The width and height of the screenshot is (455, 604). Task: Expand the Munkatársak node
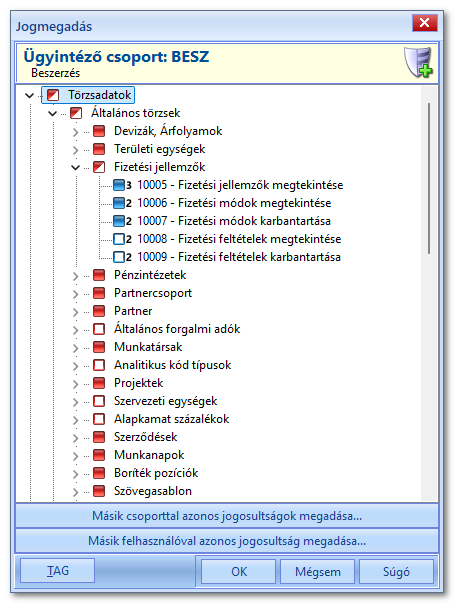coord(76,348)
